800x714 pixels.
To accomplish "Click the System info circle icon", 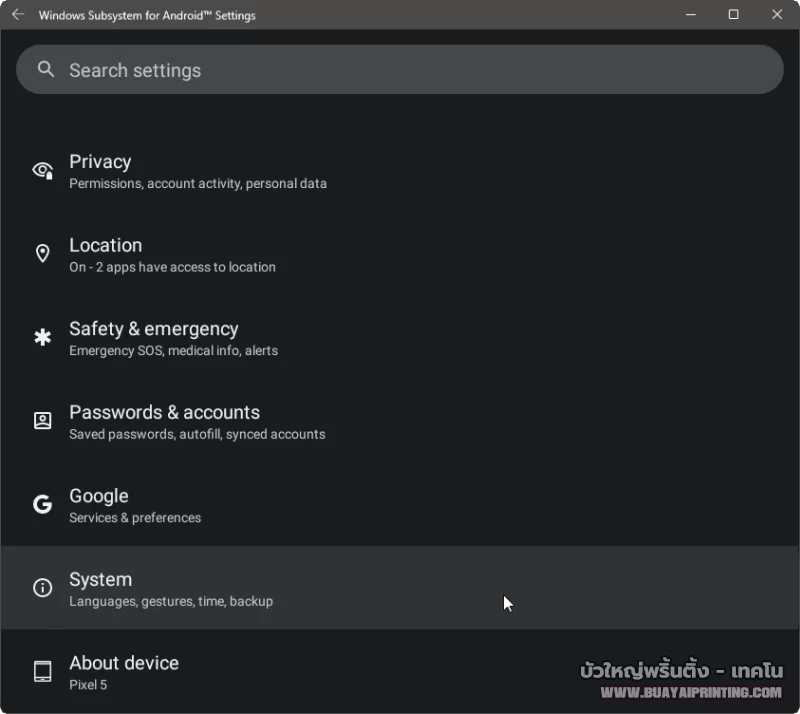I will click(x=43, y=588).
